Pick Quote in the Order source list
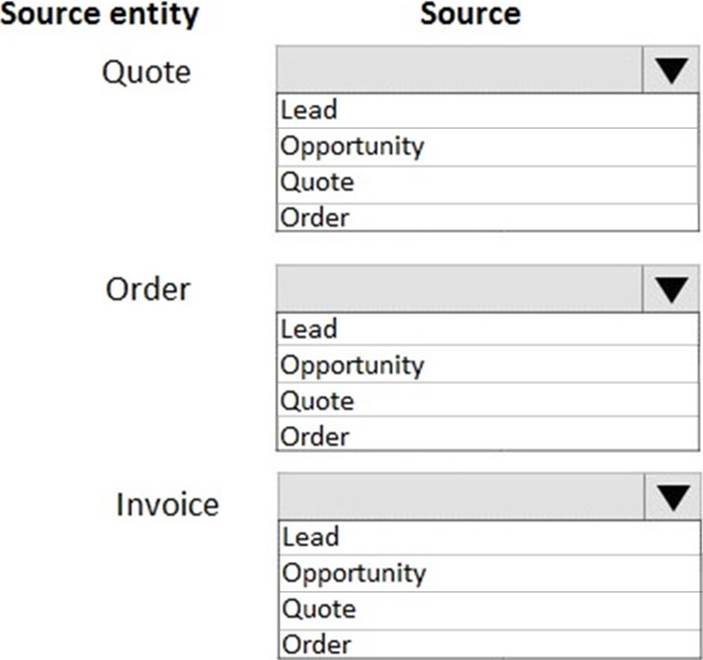Image resolution: width=703 pixels, height=660 pixels. (x=487, y=401)
